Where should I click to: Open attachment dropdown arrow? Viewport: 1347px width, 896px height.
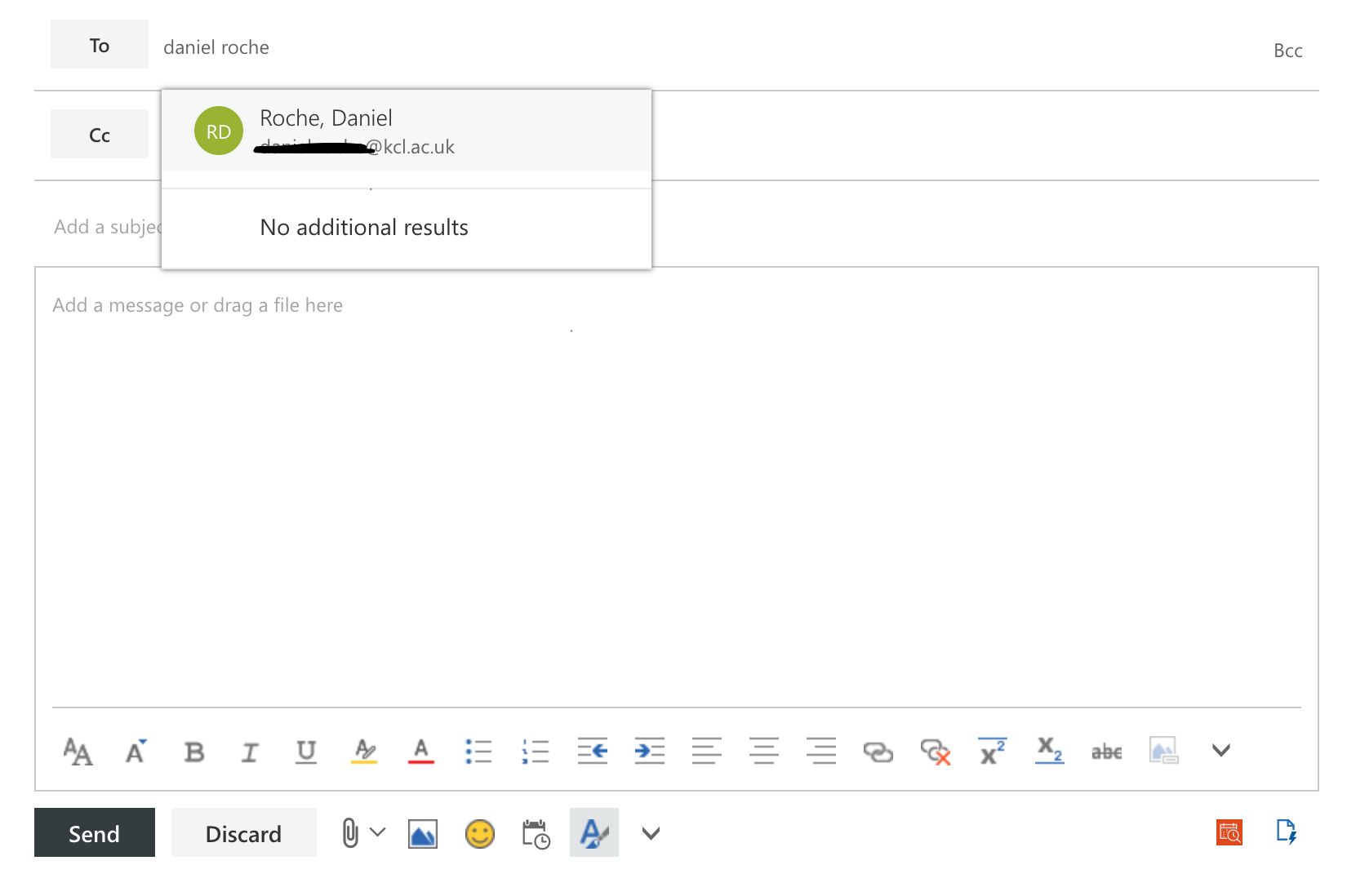pos(377,832)
